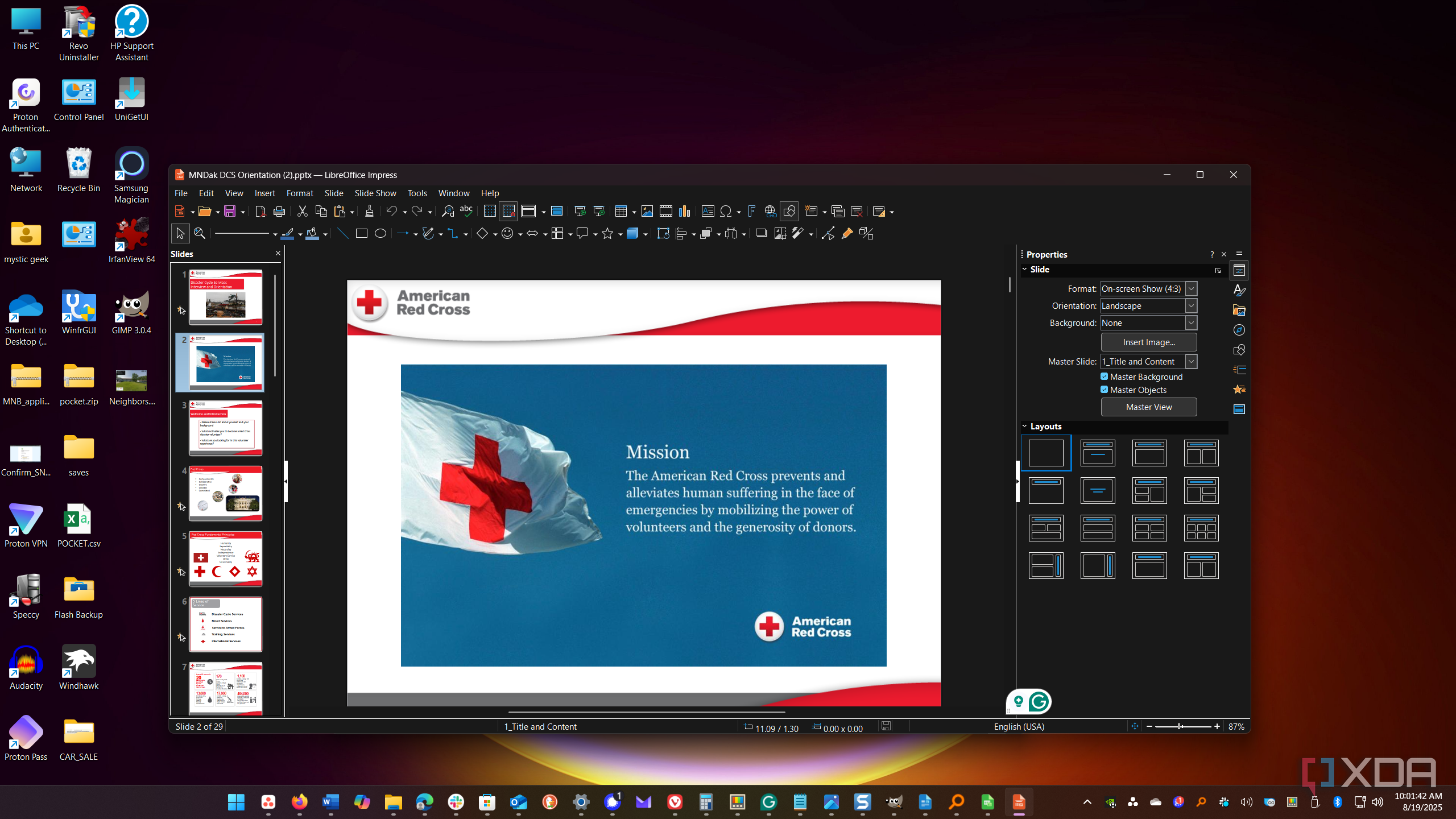
Task: Open Animation deck in sidebar
Action: [1239, 390]
